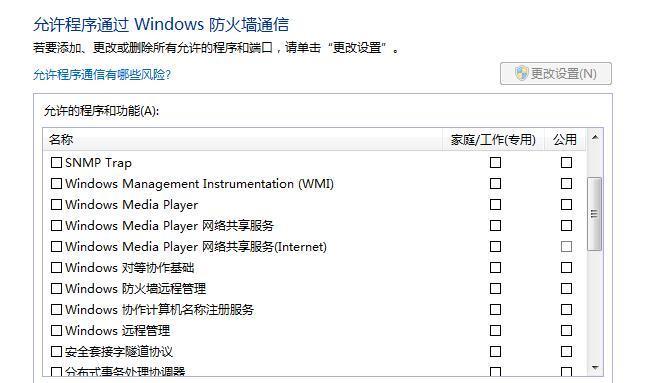The height and width of the screenshot is (383, 647).
Task: Tick 公用 checkbox for Windows 远程管理
Action: coord(566,331)
